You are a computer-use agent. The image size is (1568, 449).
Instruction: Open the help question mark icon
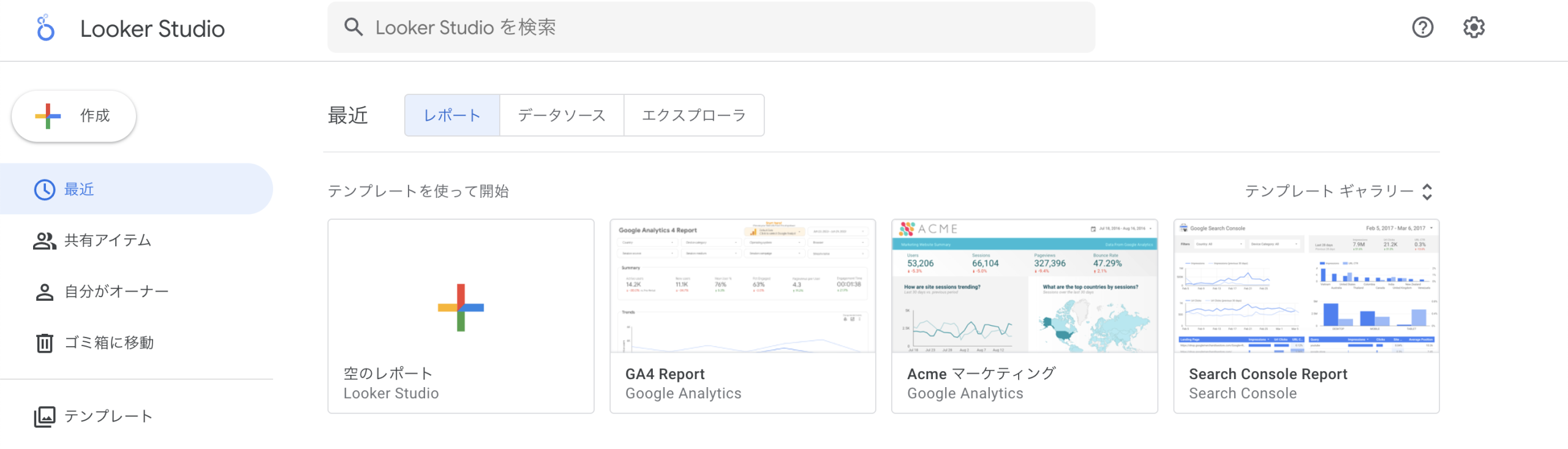click(x=1422, y=28)
